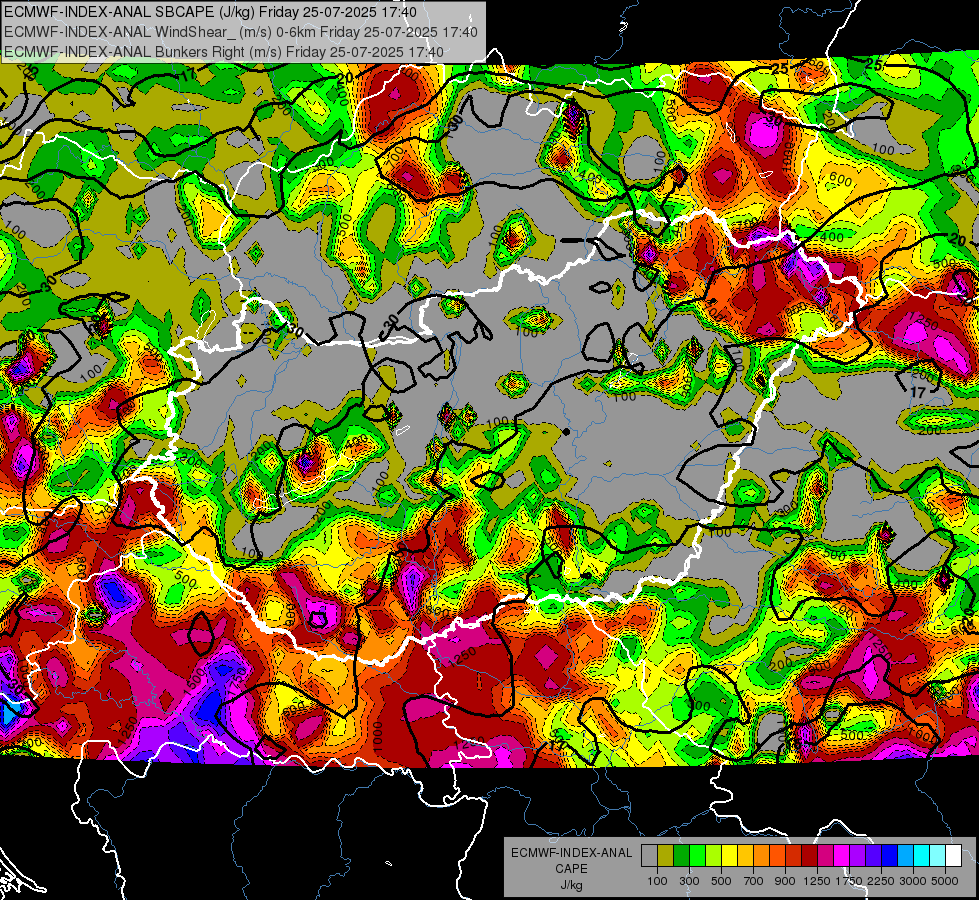
Task: Click the WindShear_ (m/s) 0-6km title line
Action: pos(240,32)
